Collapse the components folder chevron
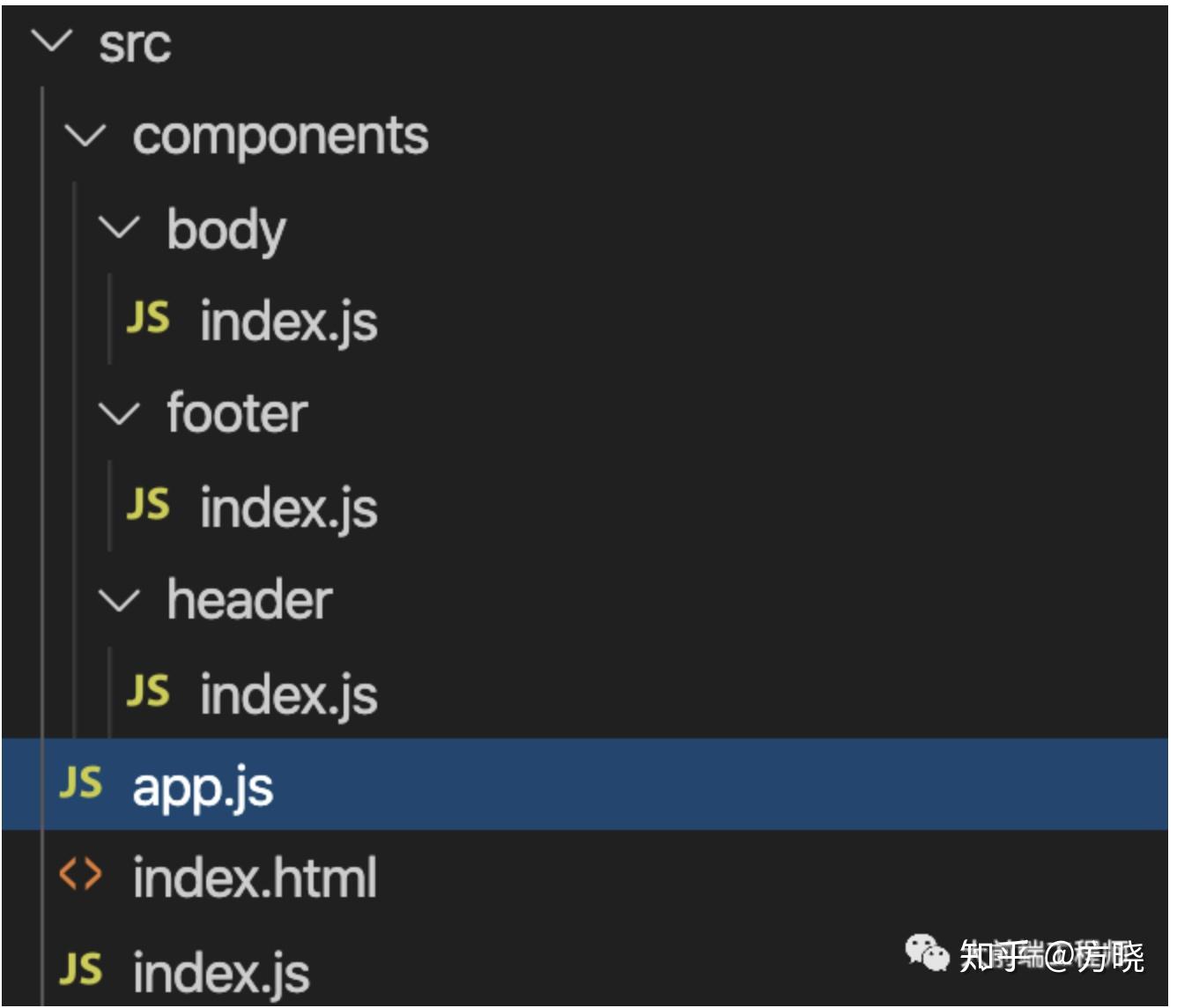This screenshot has height=1008, width=1177. [85, 136]
